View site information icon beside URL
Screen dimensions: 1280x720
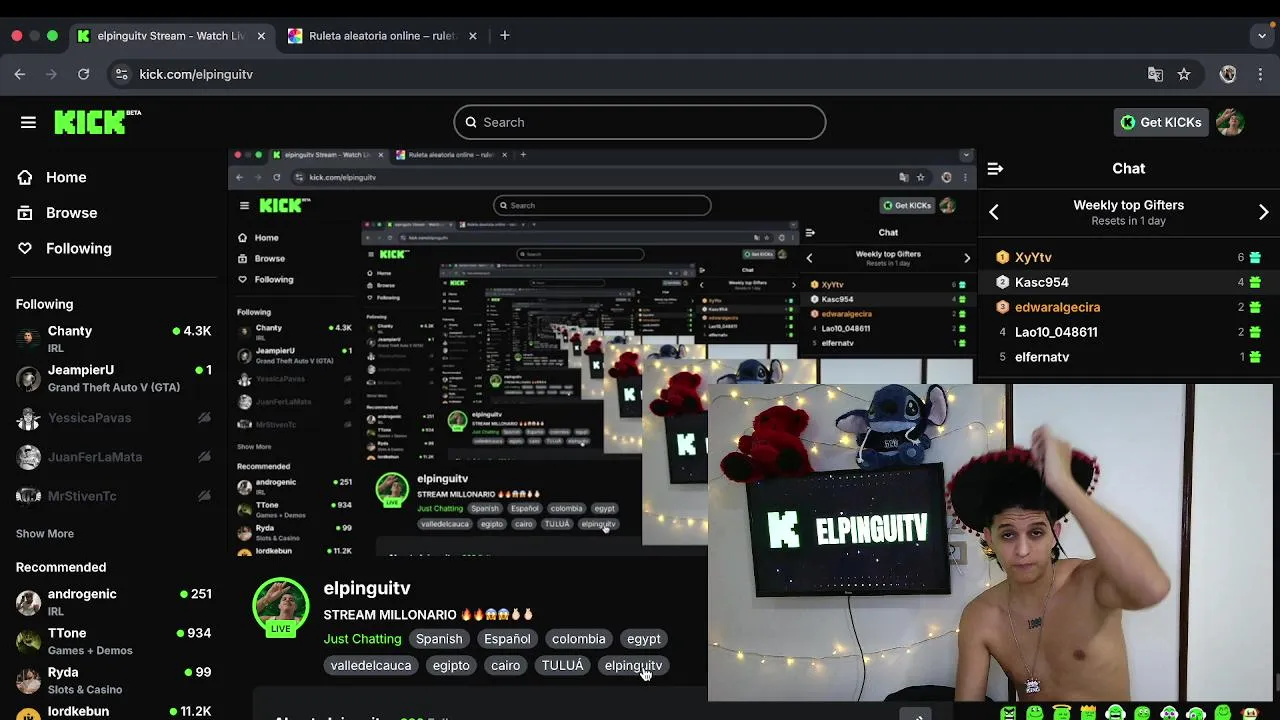coord(121,74)
